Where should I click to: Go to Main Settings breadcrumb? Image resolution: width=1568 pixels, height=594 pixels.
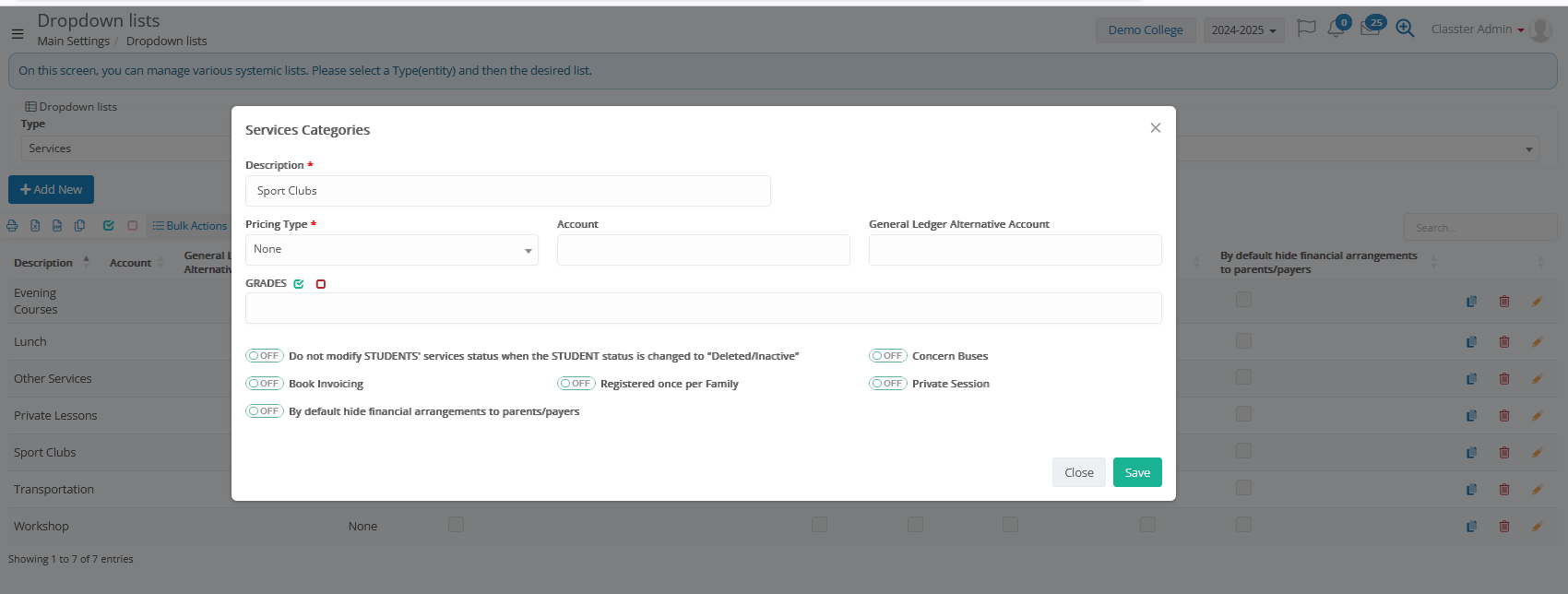tap(73, 42)
